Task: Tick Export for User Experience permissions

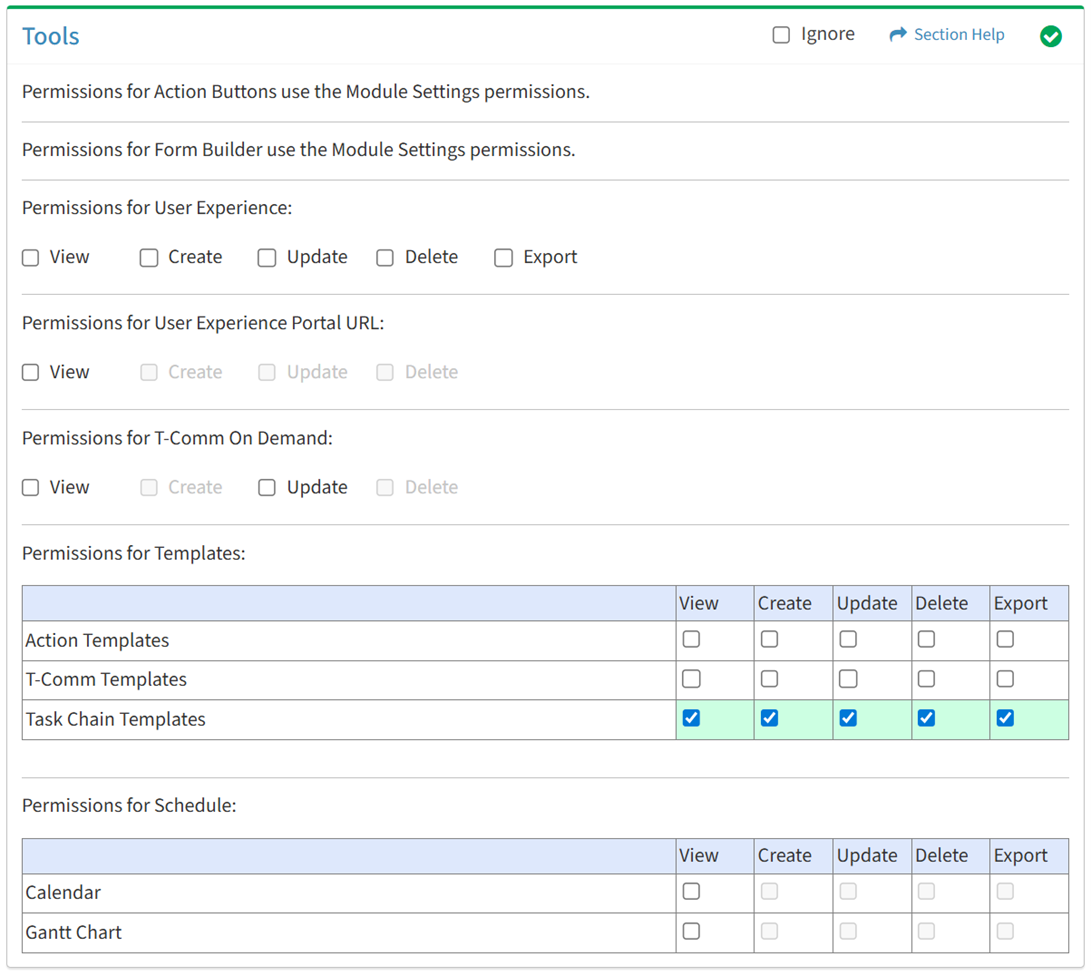Action: click(503, 258)
